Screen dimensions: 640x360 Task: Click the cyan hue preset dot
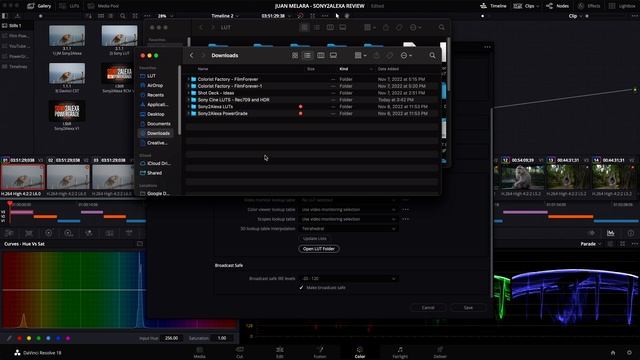click(x=48, y=338)
